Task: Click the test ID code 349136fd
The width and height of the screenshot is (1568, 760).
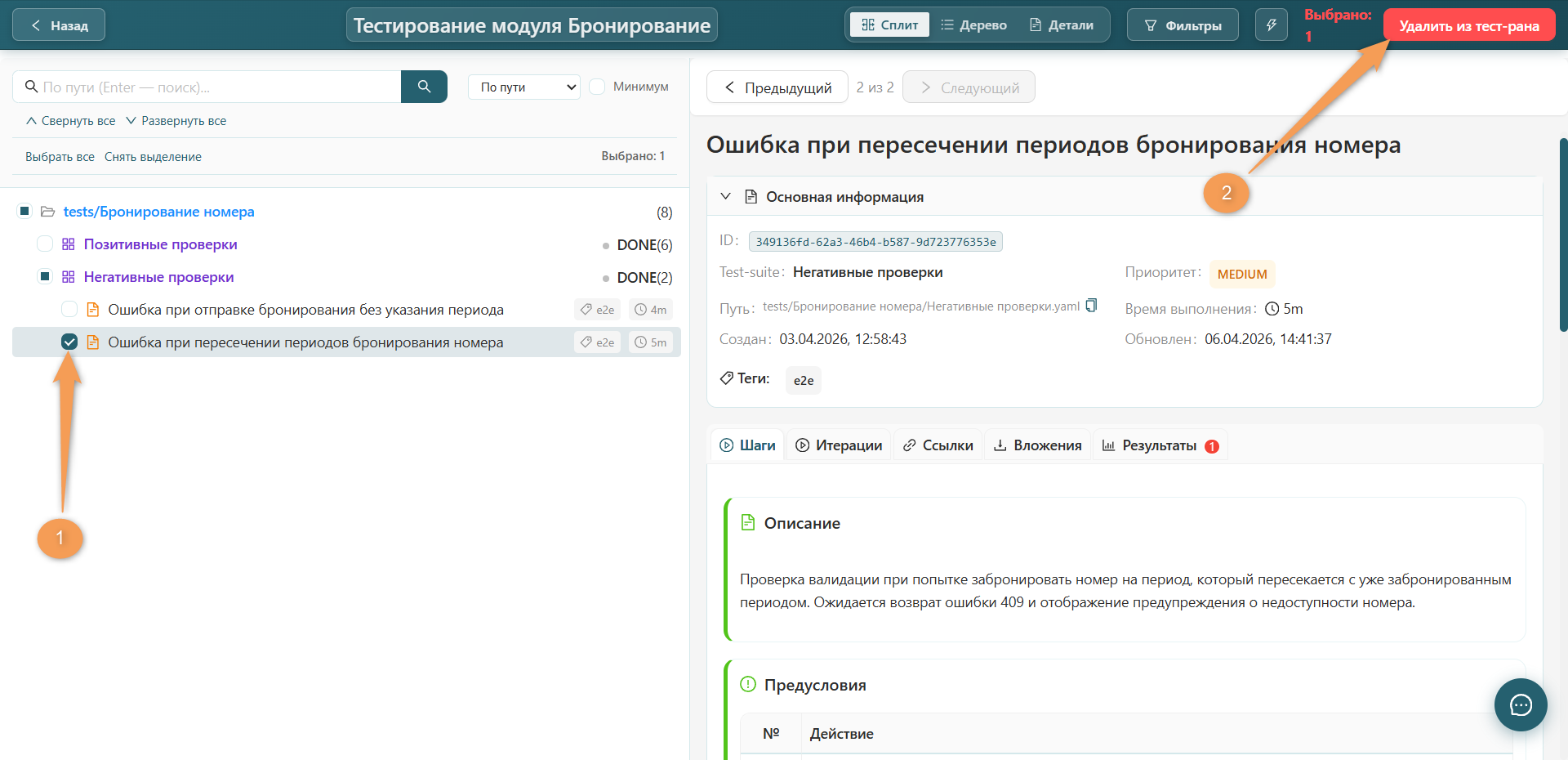Action: coord(875,242)
